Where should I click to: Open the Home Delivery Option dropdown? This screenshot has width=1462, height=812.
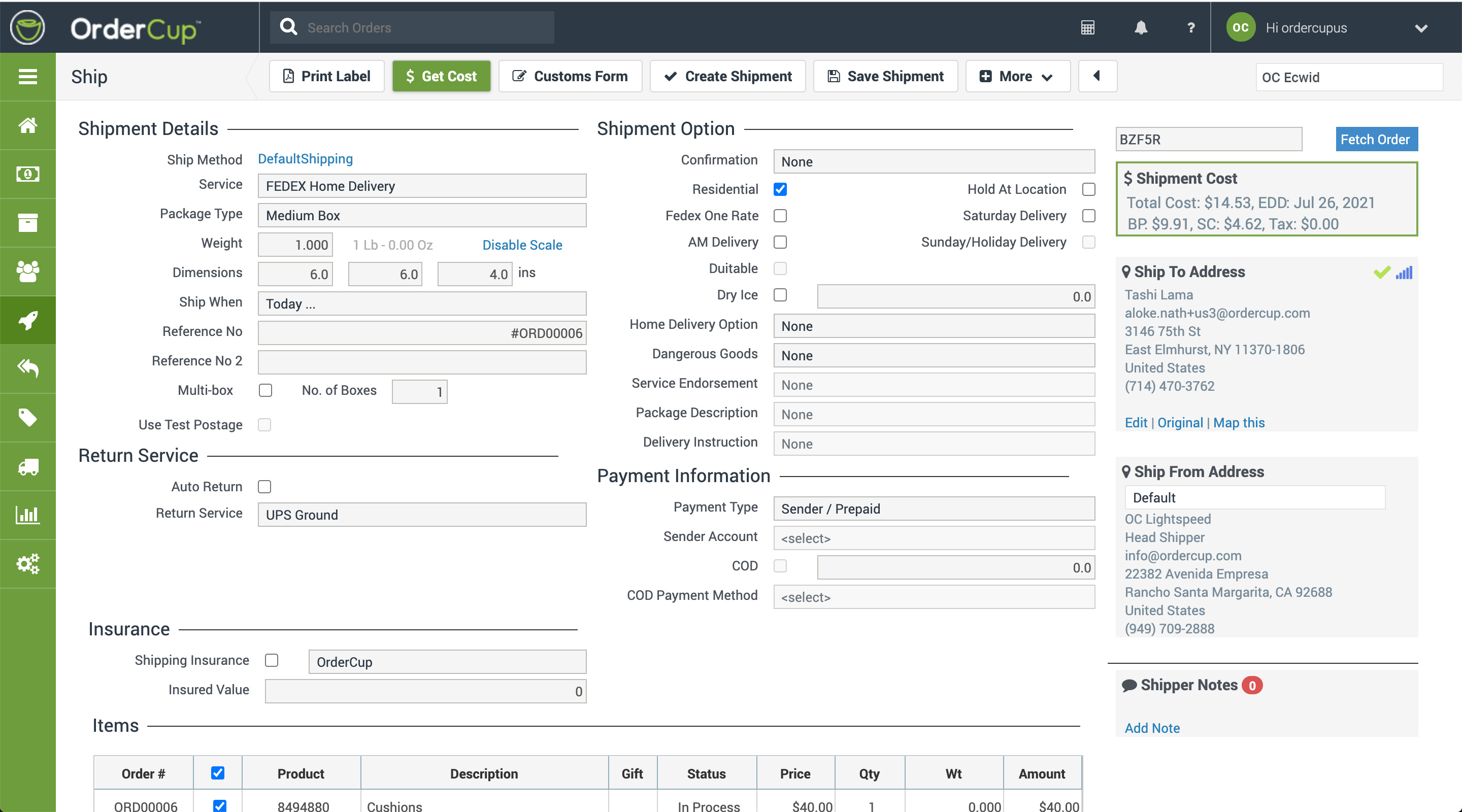pos(934,326)
